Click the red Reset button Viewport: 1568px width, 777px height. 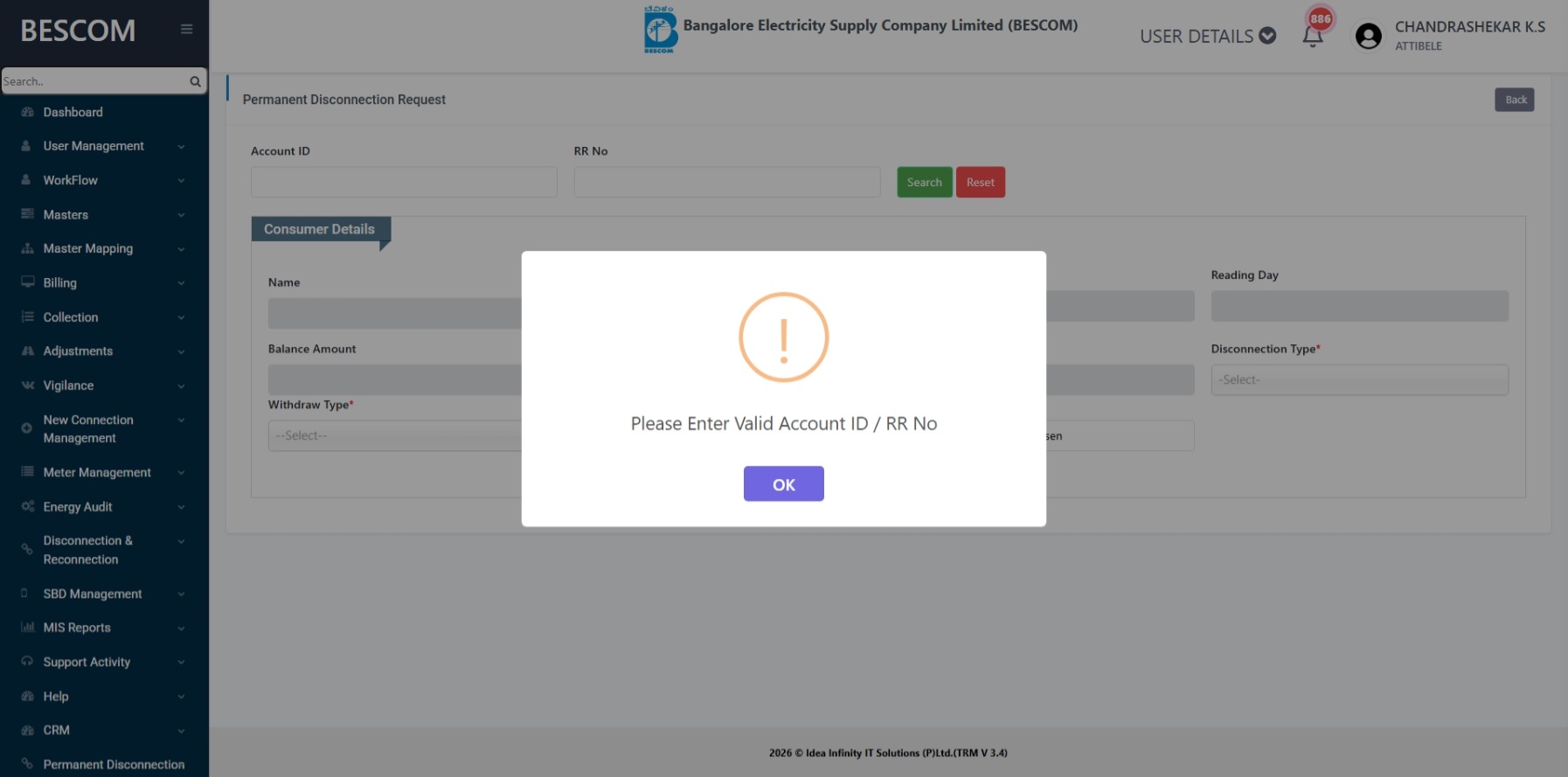tap(980, 182)
